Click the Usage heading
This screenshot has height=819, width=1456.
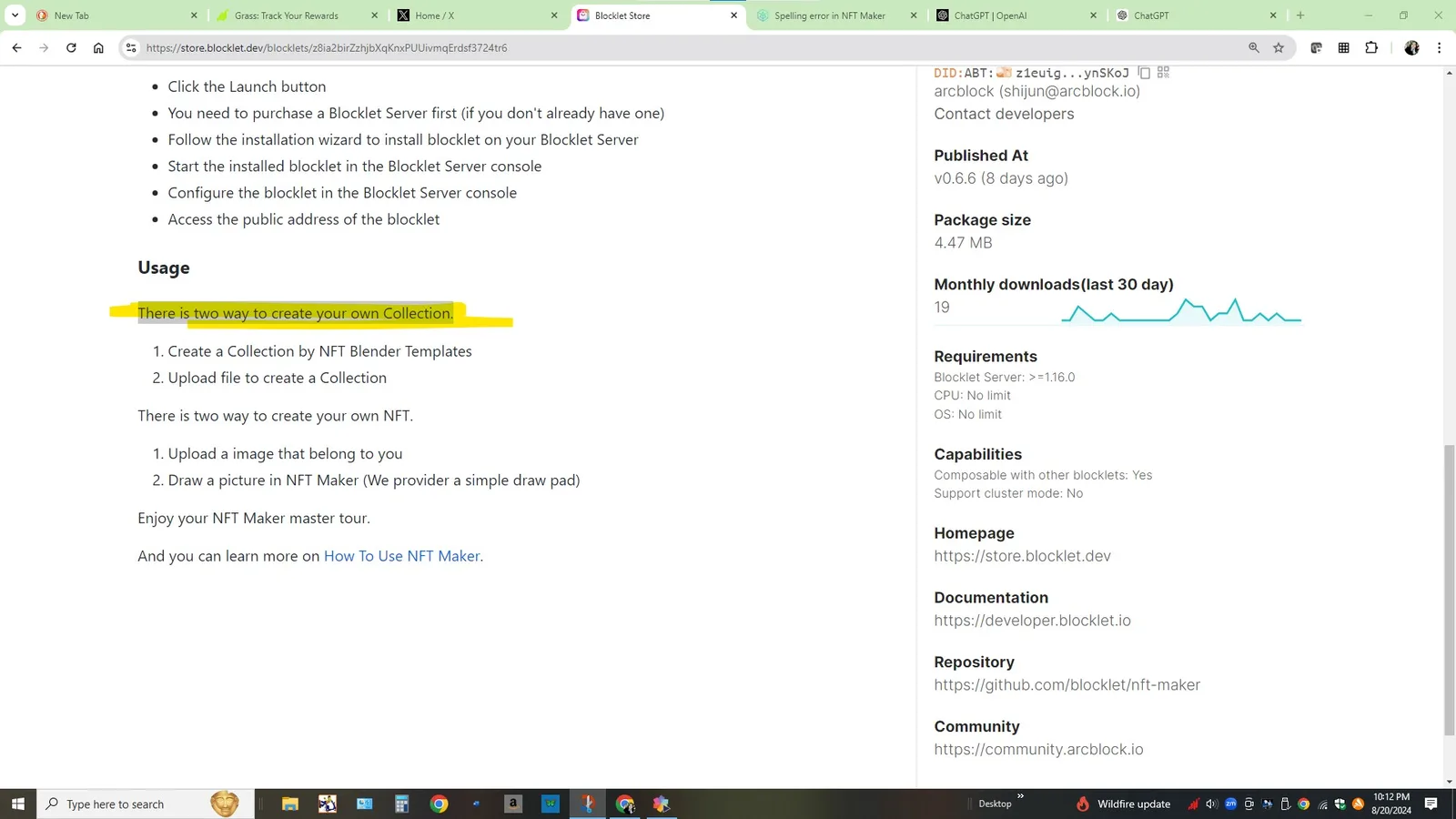tap(164, 268)
